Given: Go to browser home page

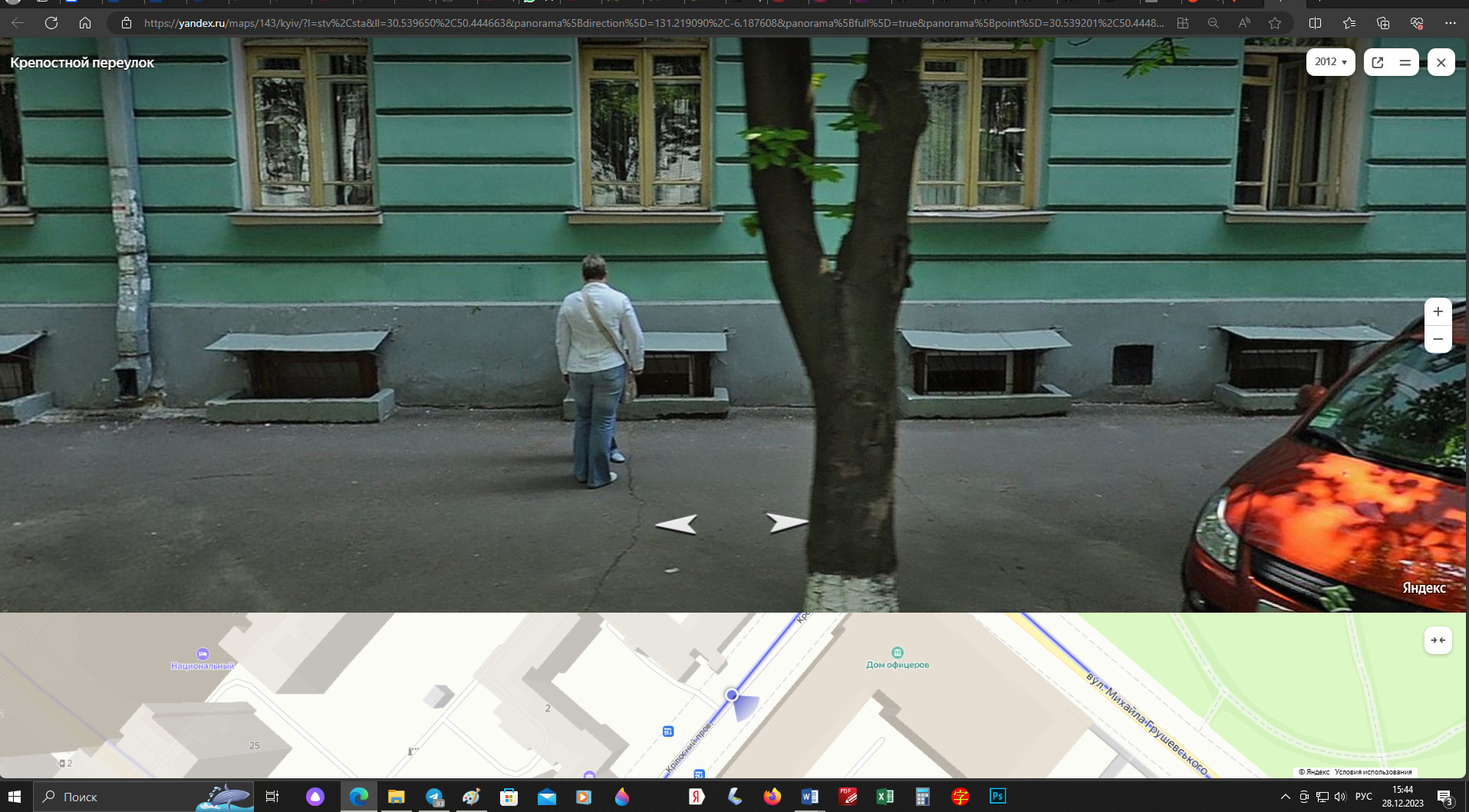Looking at the screenshot, I should 85,23.
